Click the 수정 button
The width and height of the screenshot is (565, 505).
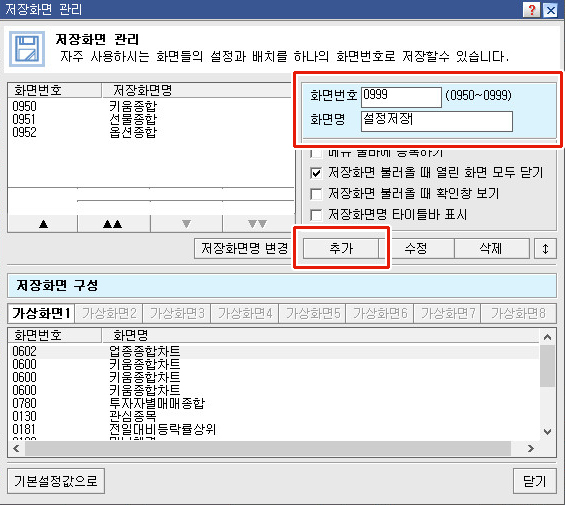416,248
